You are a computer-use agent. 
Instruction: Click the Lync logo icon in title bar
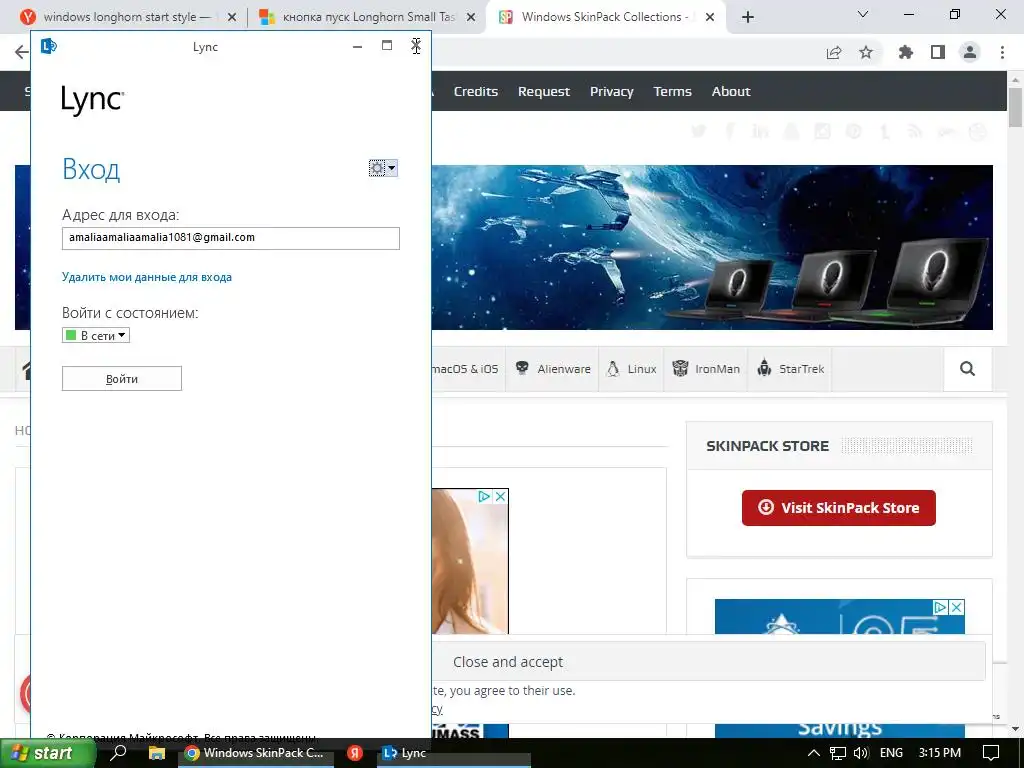pos(49,46)
